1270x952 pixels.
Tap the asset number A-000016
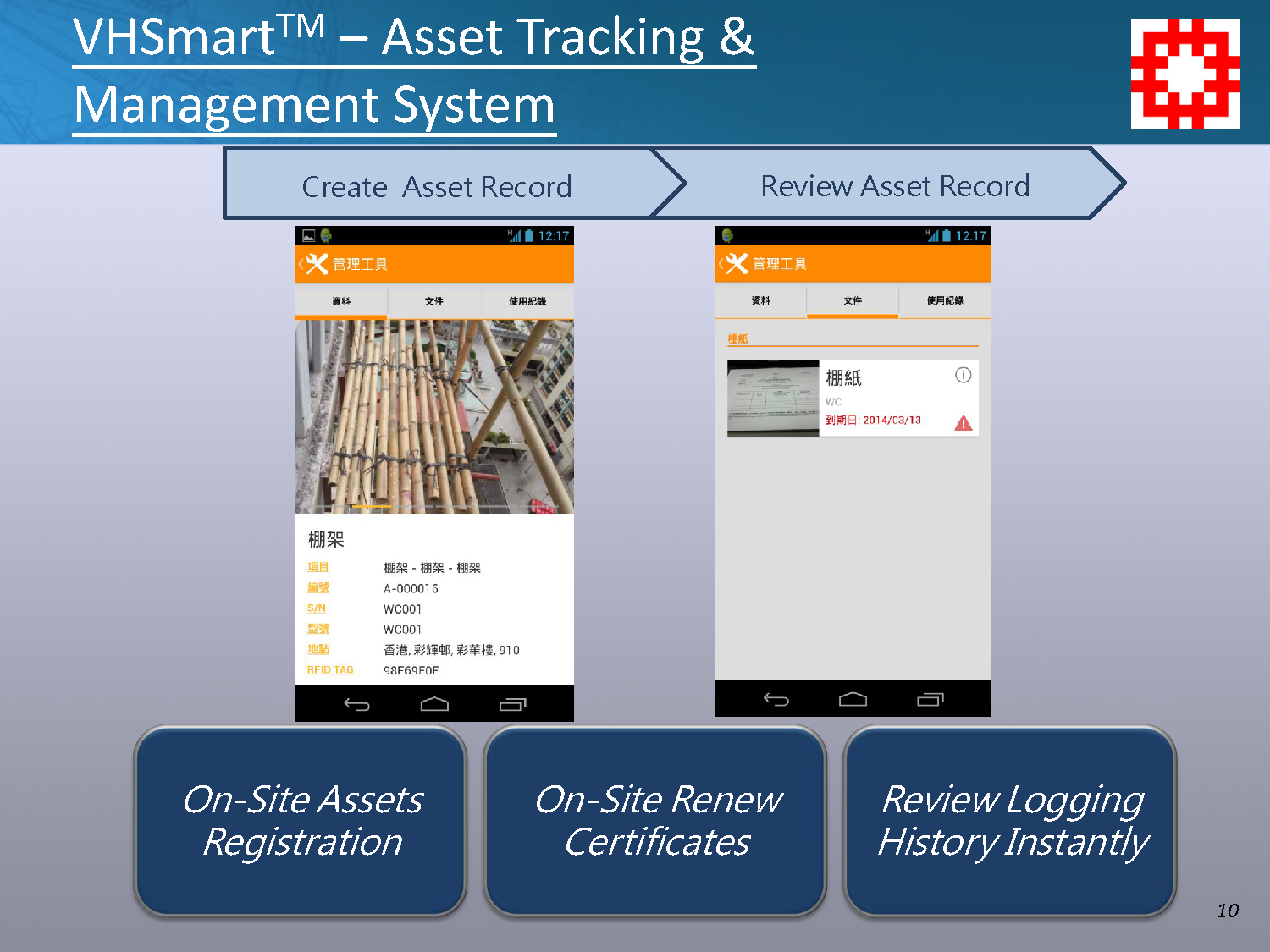point(411,588)
